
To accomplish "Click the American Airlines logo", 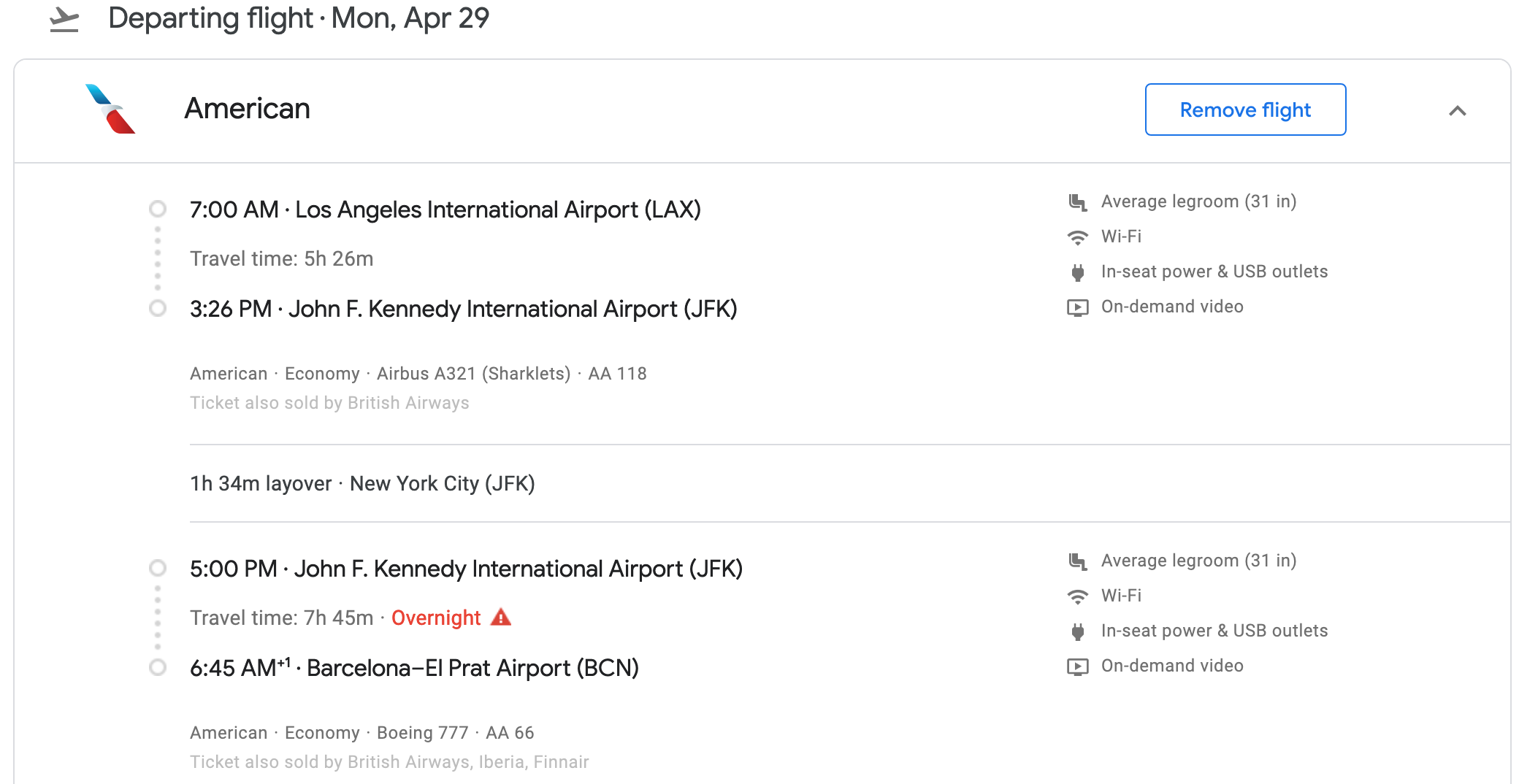I will pyautogui.click(x=110, y=109).
